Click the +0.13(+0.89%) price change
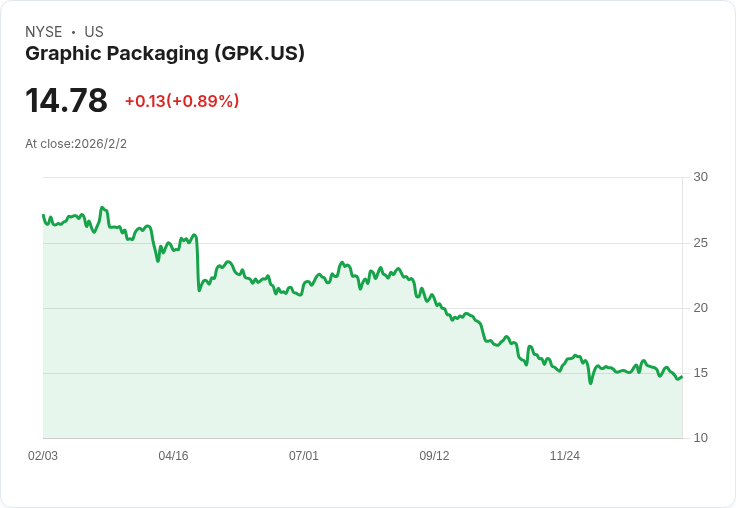 click(181, 101)
